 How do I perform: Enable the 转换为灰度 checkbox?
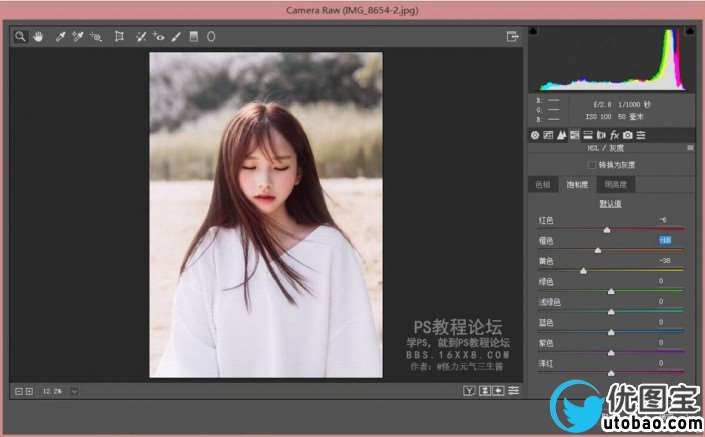(x=592, y=164)
